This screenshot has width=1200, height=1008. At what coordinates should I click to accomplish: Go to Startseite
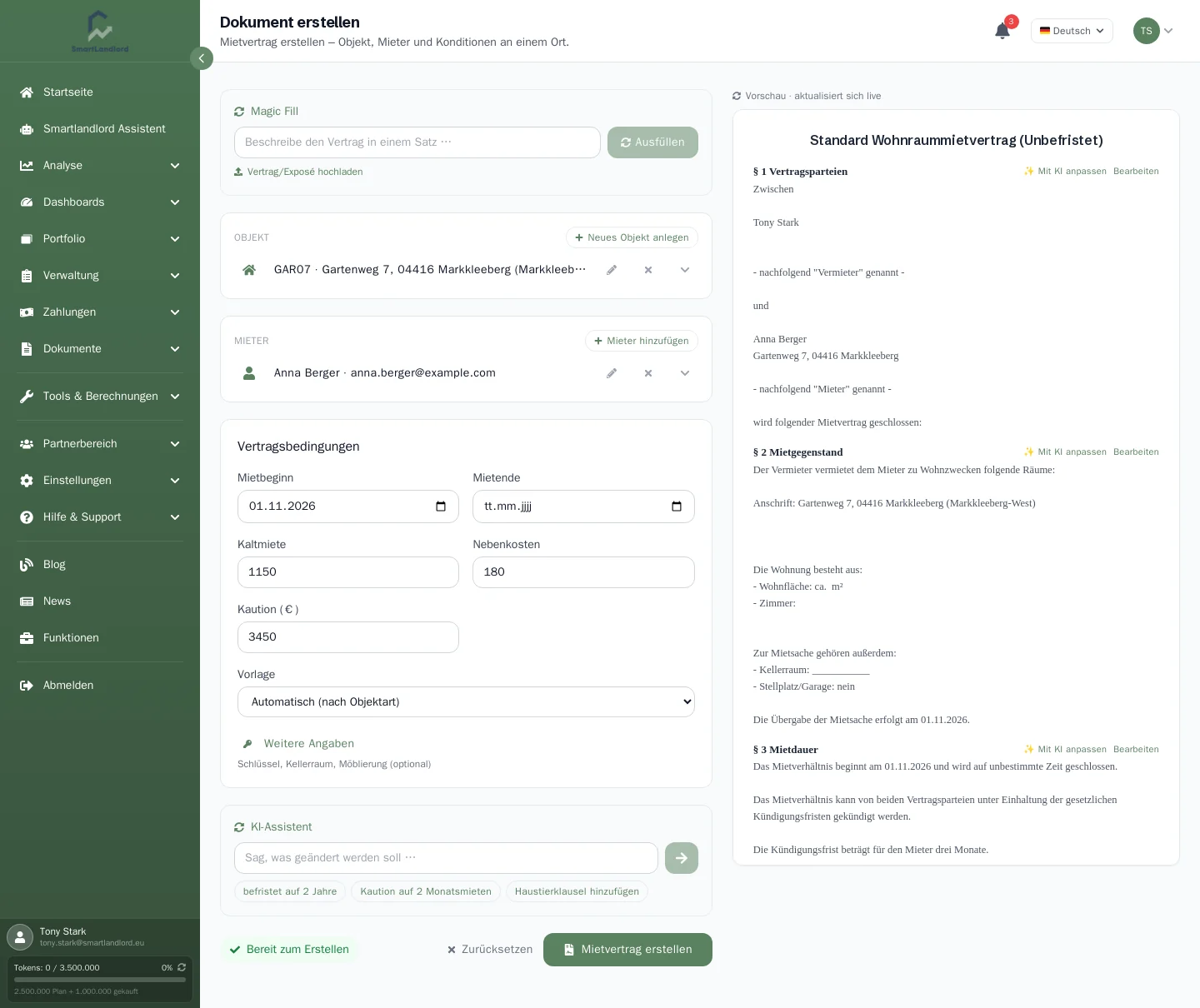tap(100, 92)
